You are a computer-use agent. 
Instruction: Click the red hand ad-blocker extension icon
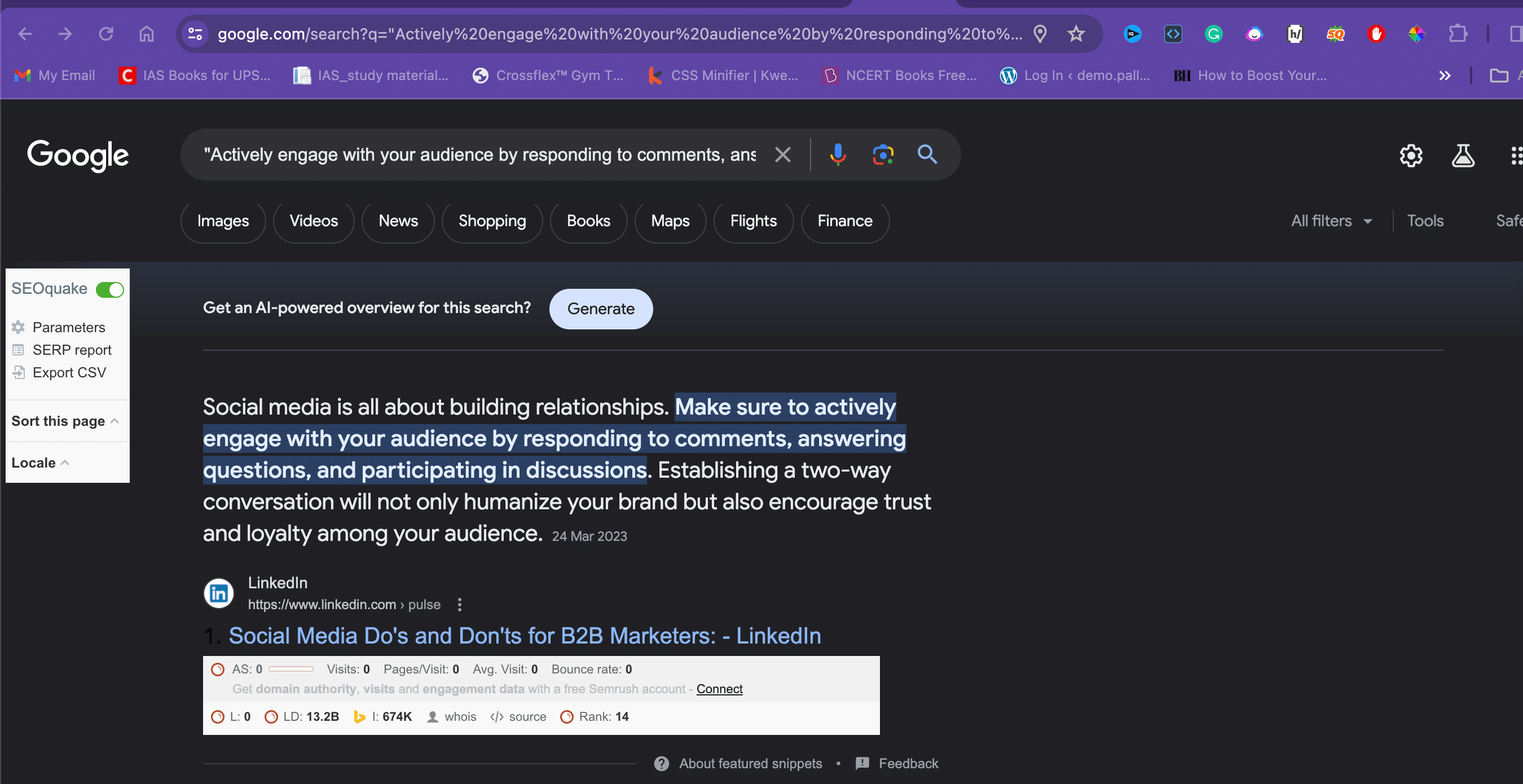(x=1376, y=34)
